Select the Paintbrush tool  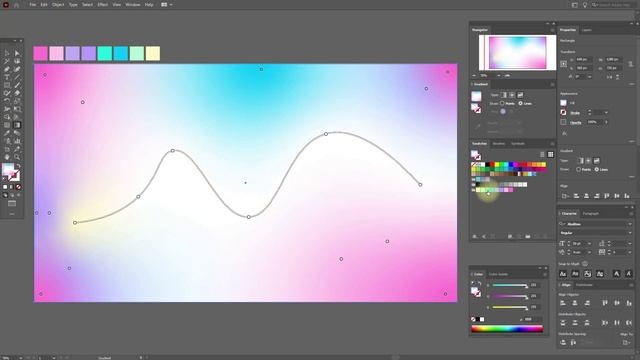(x=17, y=85)
